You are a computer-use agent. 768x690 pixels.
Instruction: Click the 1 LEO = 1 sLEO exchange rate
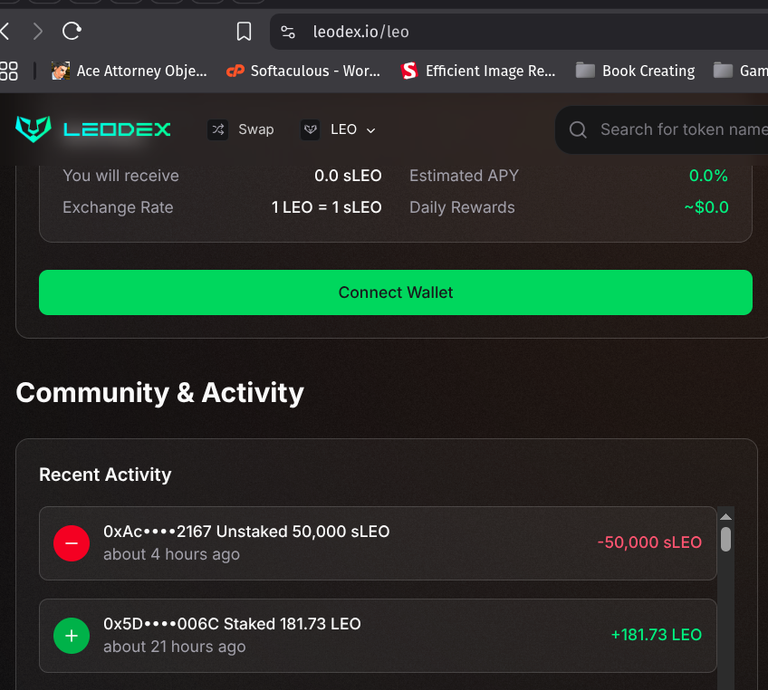pos(327,208)
